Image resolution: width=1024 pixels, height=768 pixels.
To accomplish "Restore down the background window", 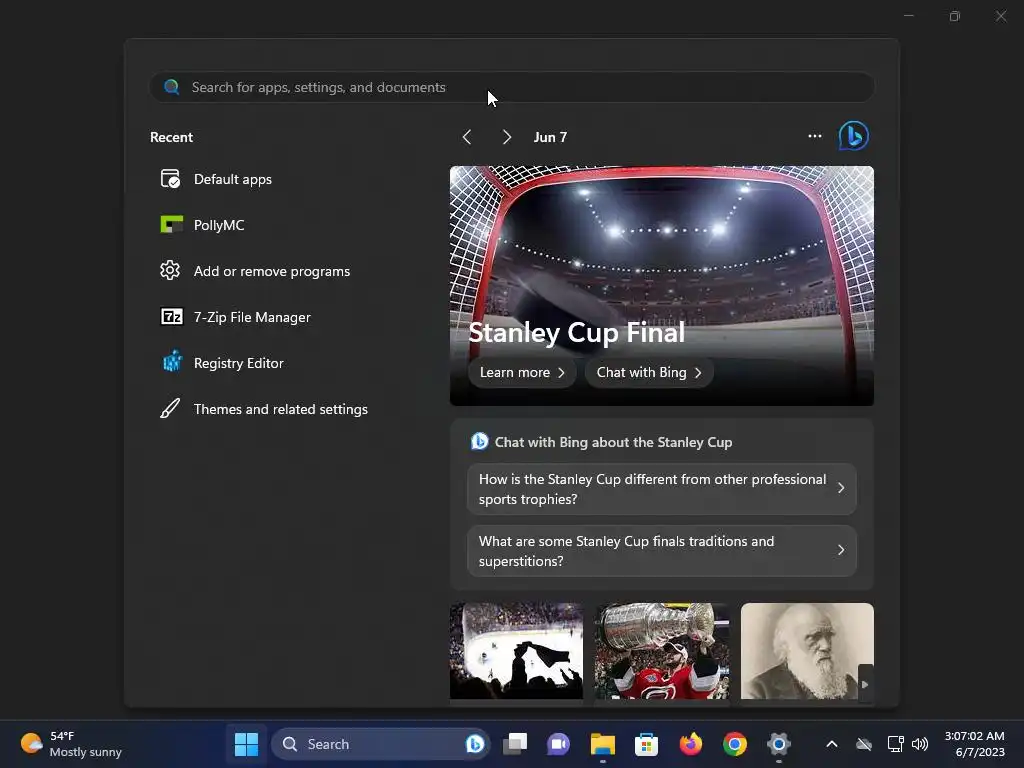I will pyautogui.click(x=955, y=16).
